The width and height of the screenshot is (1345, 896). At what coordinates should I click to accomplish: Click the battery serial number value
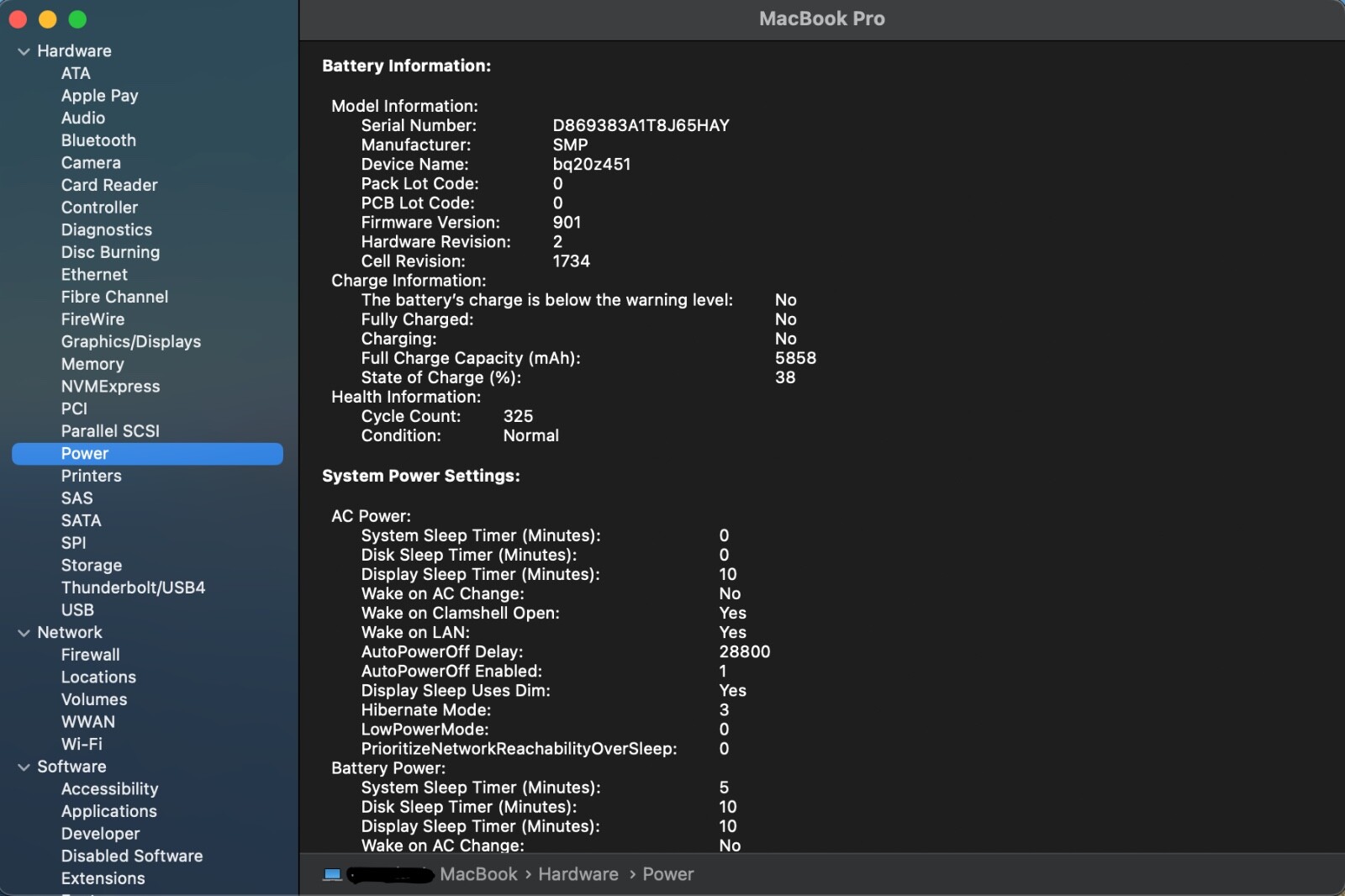[641, 125]
